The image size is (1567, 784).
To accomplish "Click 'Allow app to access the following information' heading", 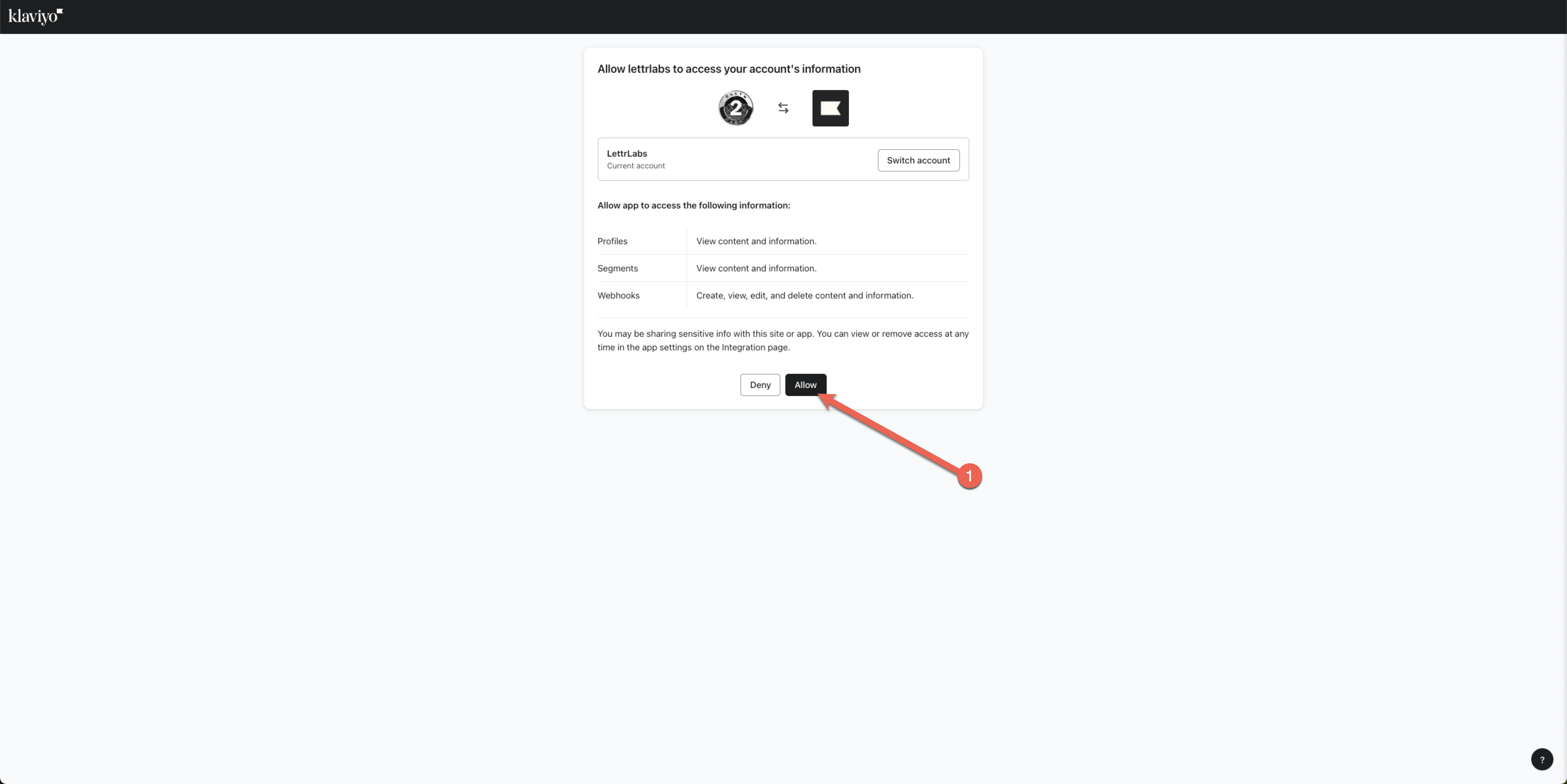I will pos(693,205).
